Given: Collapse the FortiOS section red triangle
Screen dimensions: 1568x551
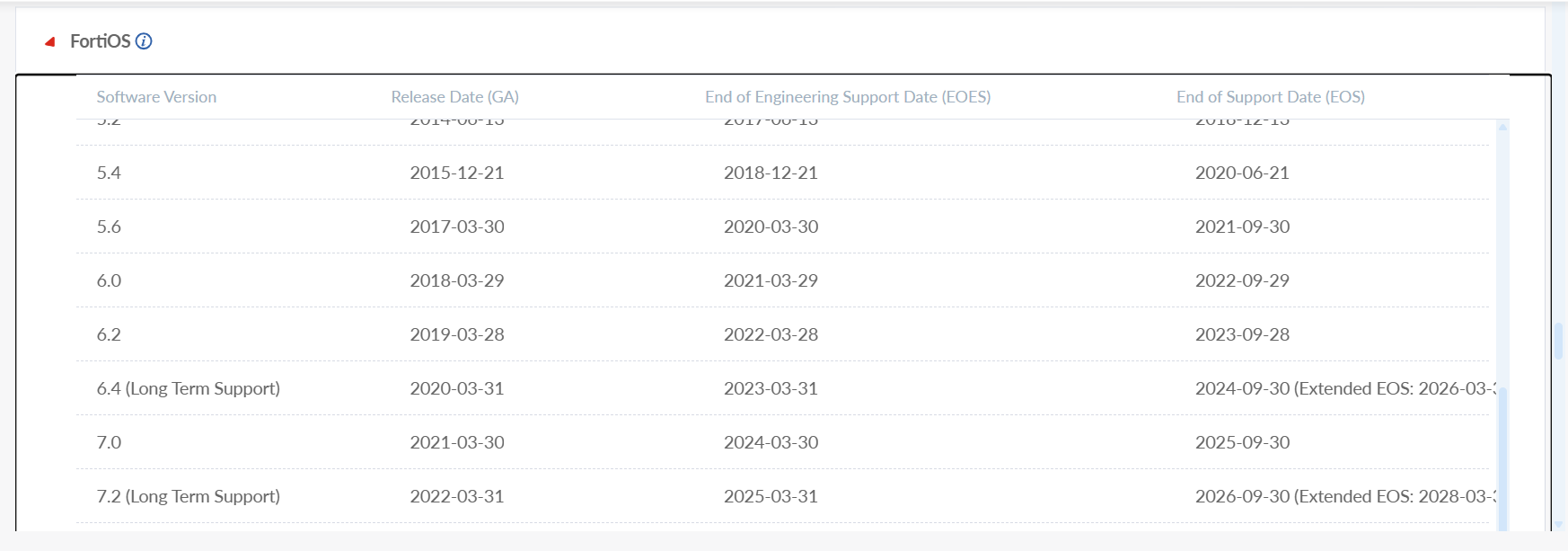Looking at the screenshot, I should 50,41.
